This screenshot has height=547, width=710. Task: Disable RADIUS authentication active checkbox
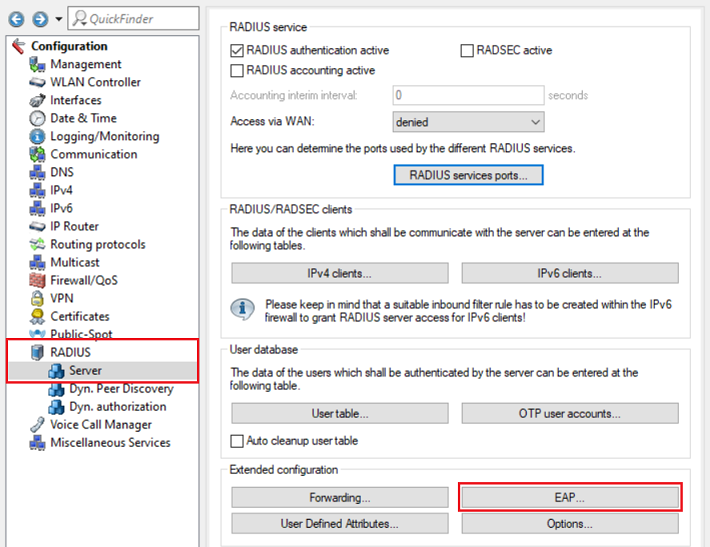(237, 50)
